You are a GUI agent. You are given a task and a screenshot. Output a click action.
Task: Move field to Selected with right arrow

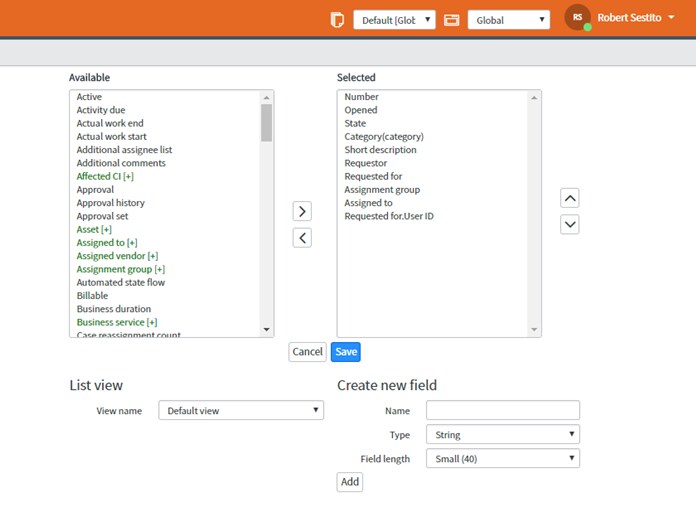tap(302, 211)
